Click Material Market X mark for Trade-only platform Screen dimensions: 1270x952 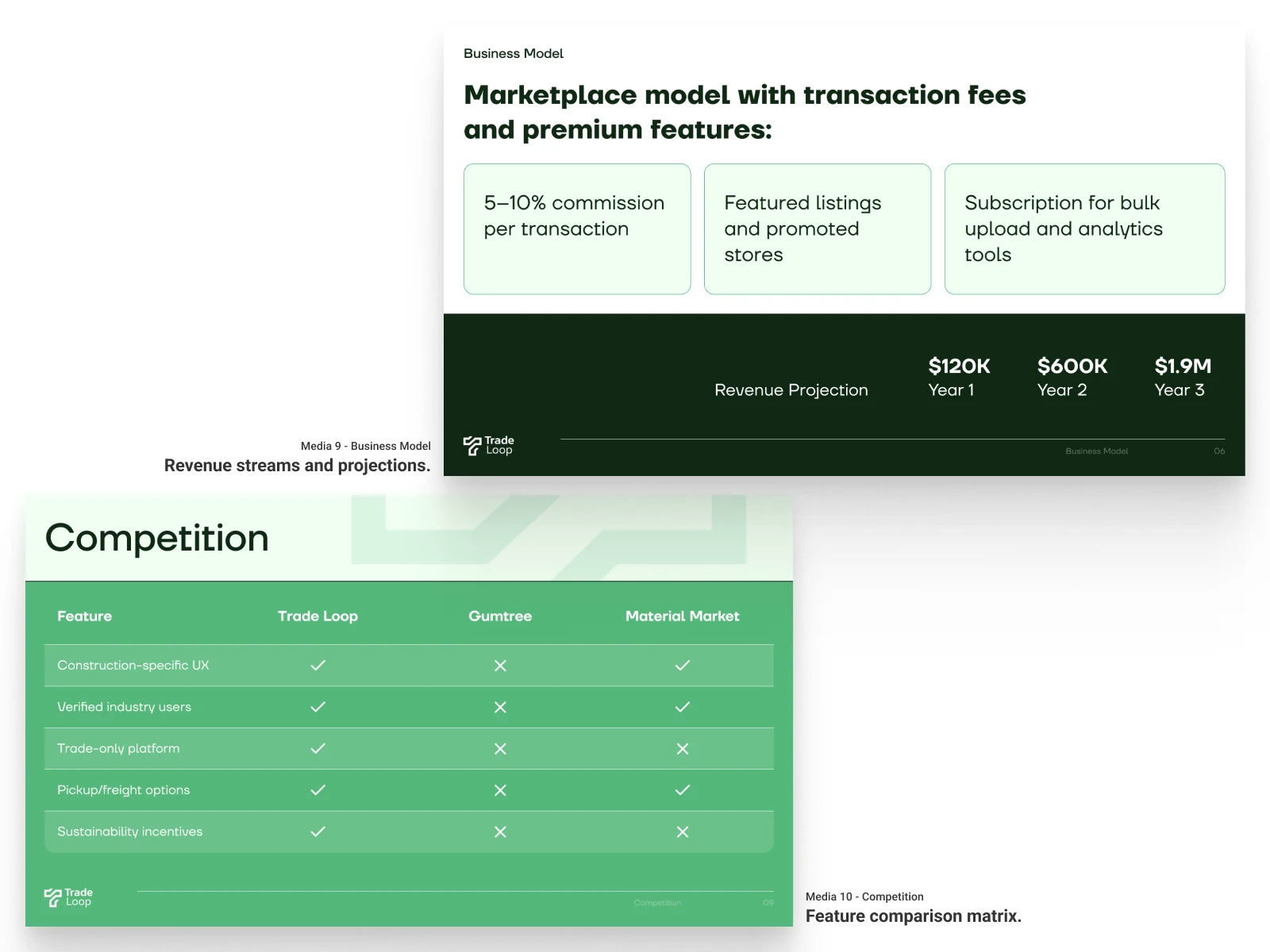click(x=683, y=749)
